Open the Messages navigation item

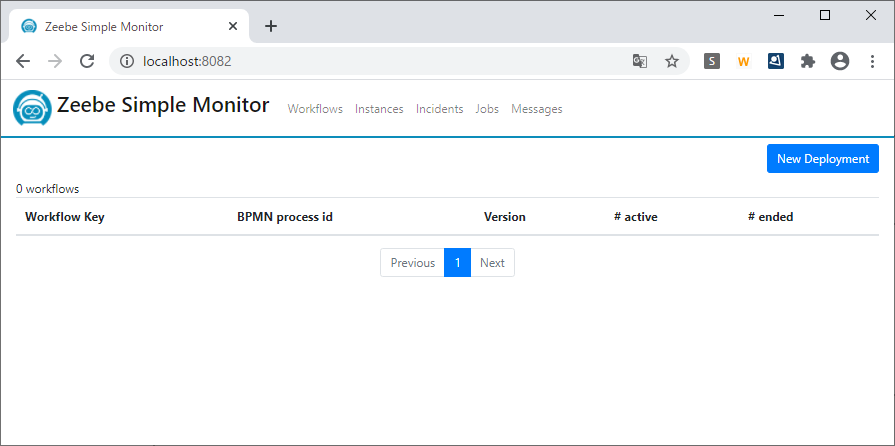[537, 109]
